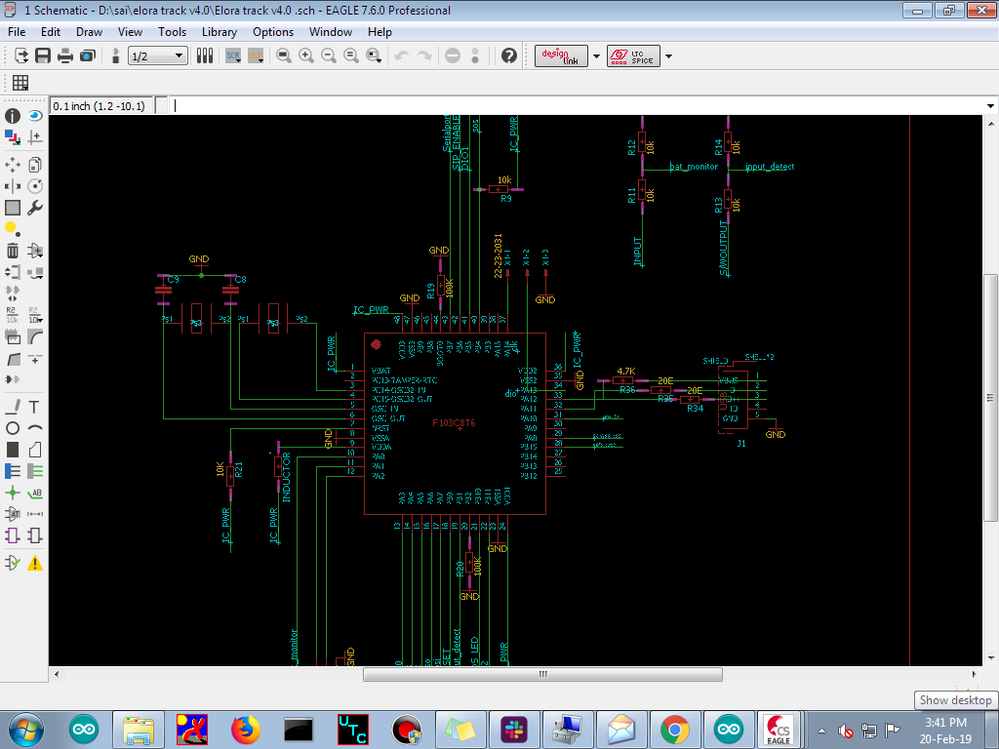Screen dimensions: 999x749
Task: Select the Move tool
Action: pyautogui.click(x=12, y=165)
